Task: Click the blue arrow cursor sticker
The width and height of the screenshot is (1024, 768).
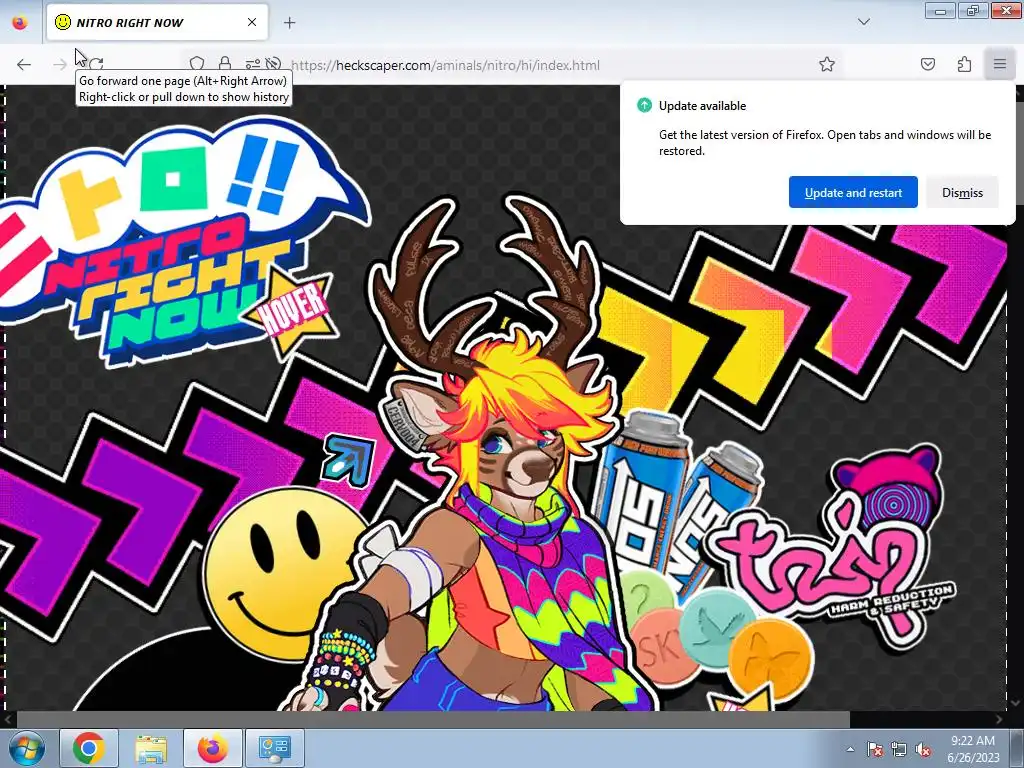Action: tap(349, 459)
